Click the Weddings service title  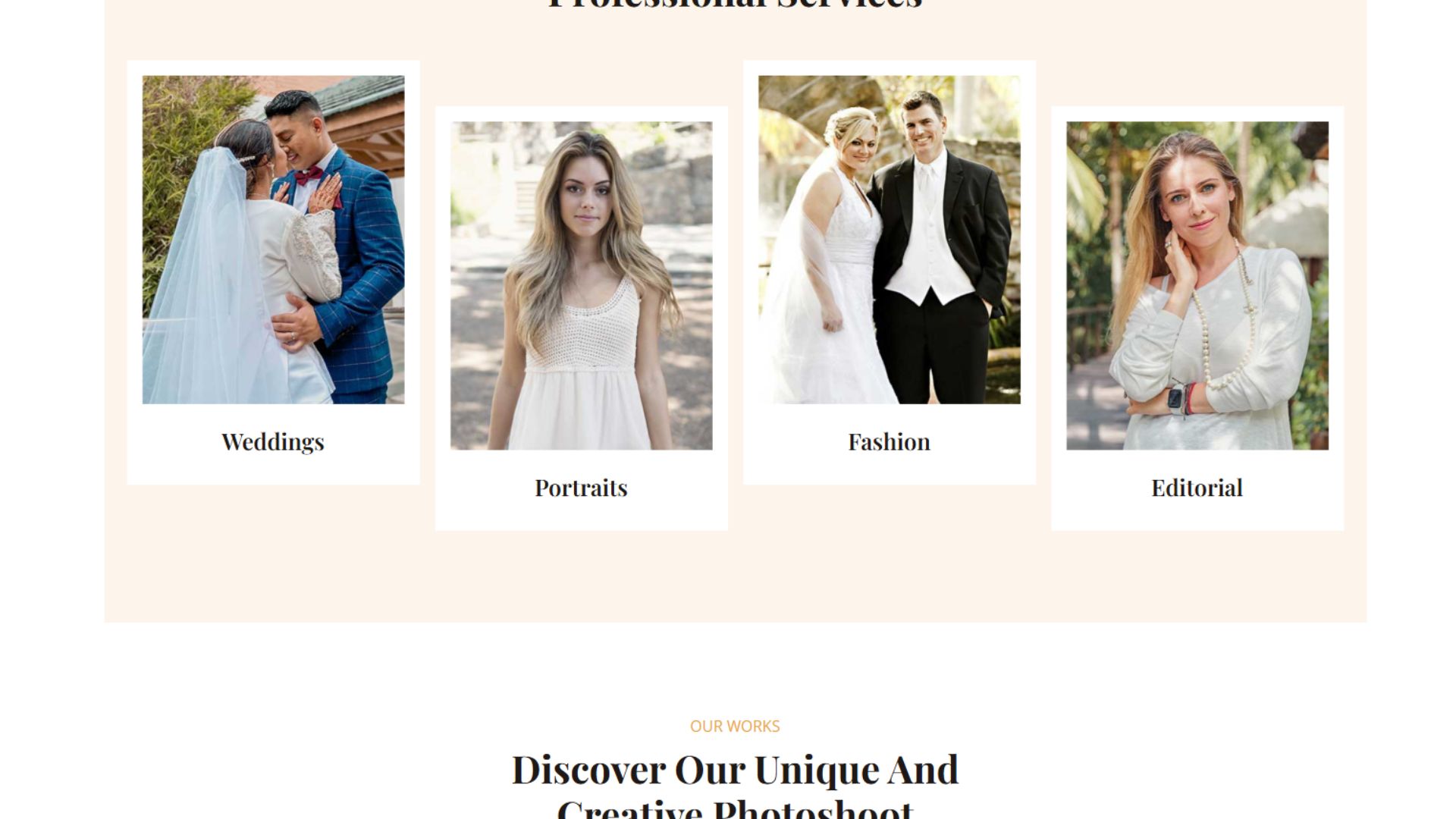pyautogui.click(x=273, y=442)
